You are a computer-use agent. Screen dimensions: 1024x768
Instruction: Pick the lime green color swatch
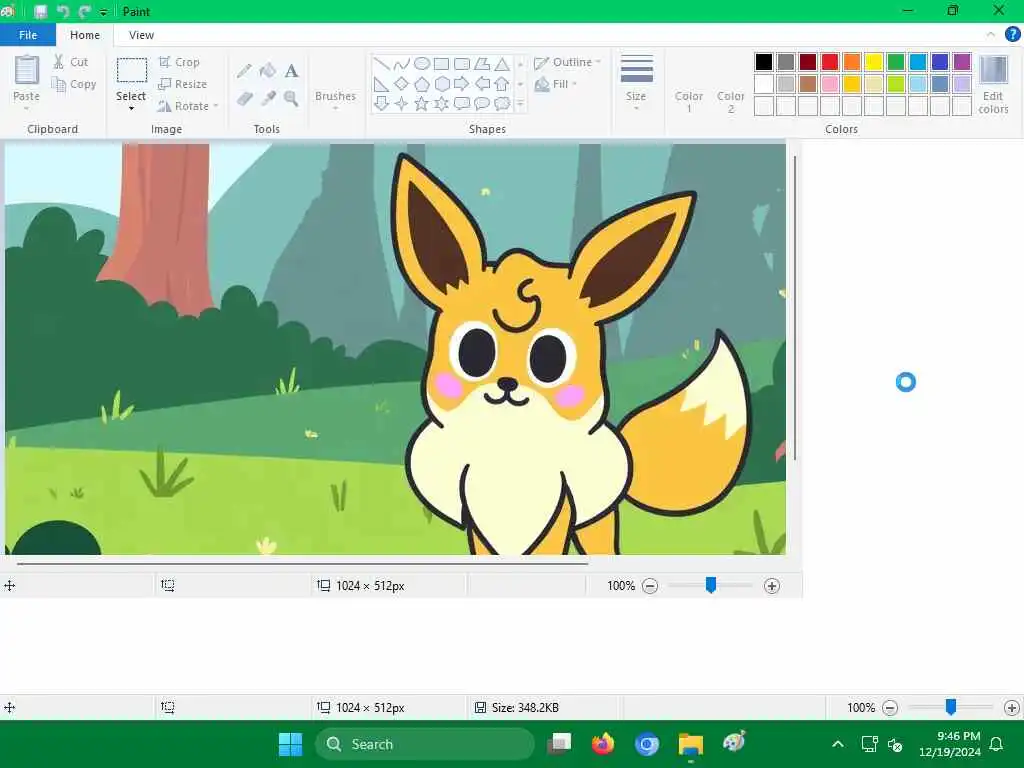(x=896, y=84)
